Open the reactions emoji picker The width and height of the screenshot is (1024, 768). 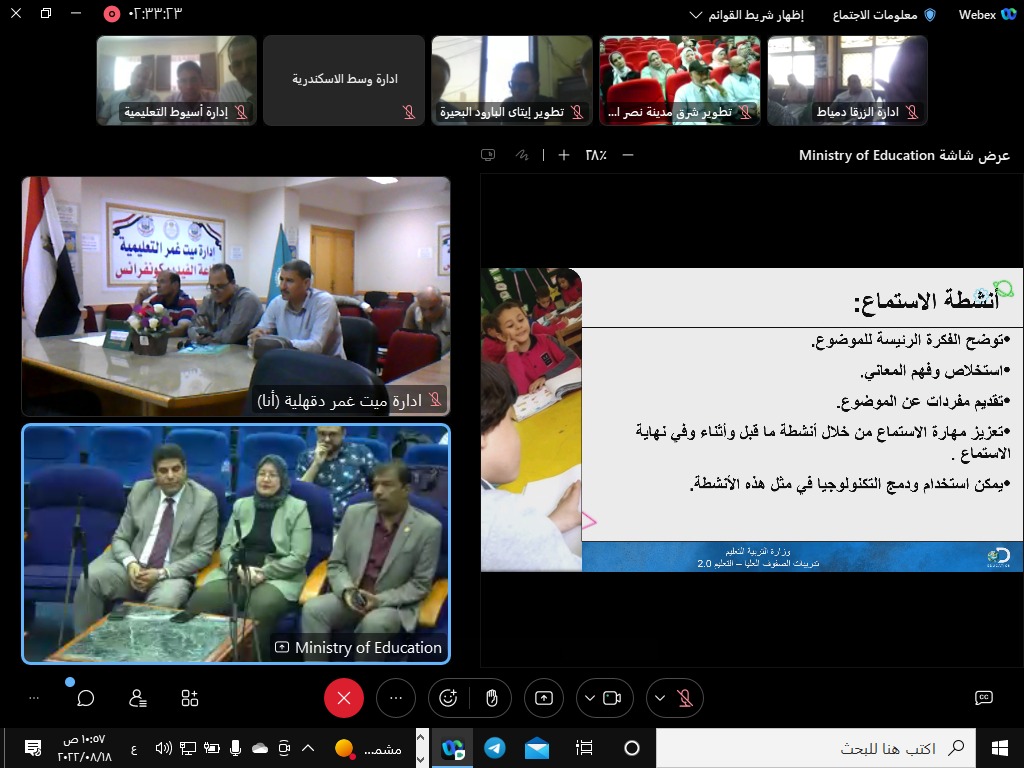(448, 698)
